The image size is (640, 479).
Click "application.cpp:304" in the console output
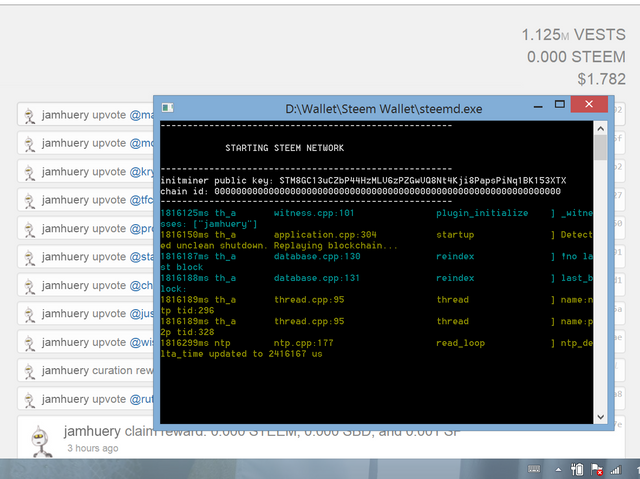[325, 235]
